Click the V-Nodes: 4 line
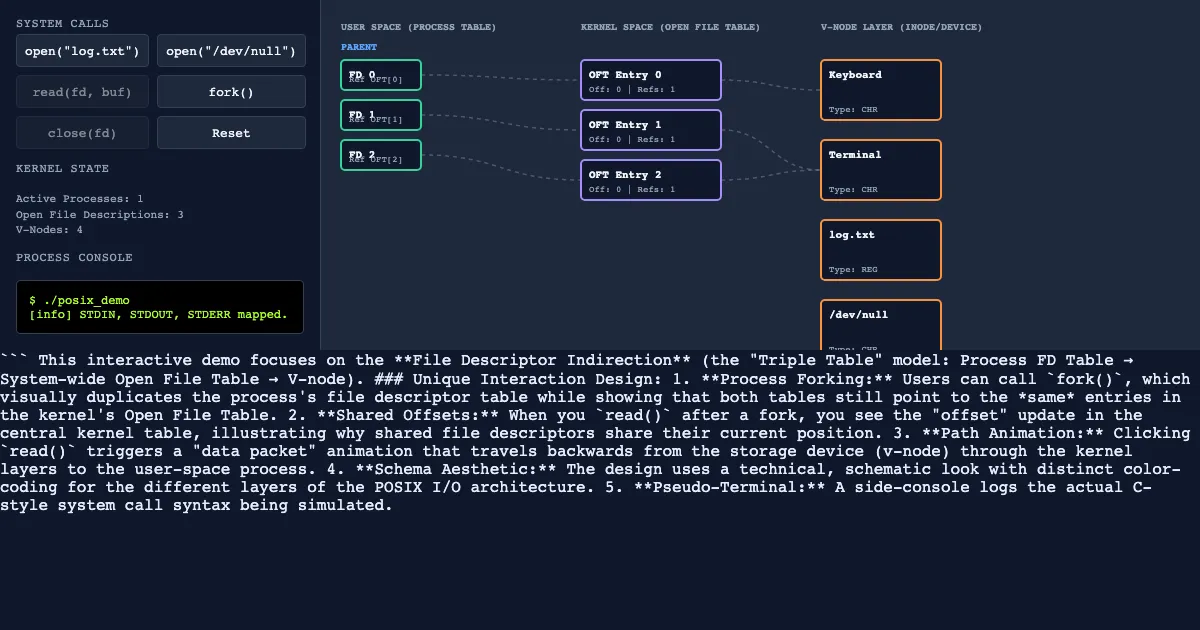The height and width of the screenshot is (630, 1200). tap(49, 229)
